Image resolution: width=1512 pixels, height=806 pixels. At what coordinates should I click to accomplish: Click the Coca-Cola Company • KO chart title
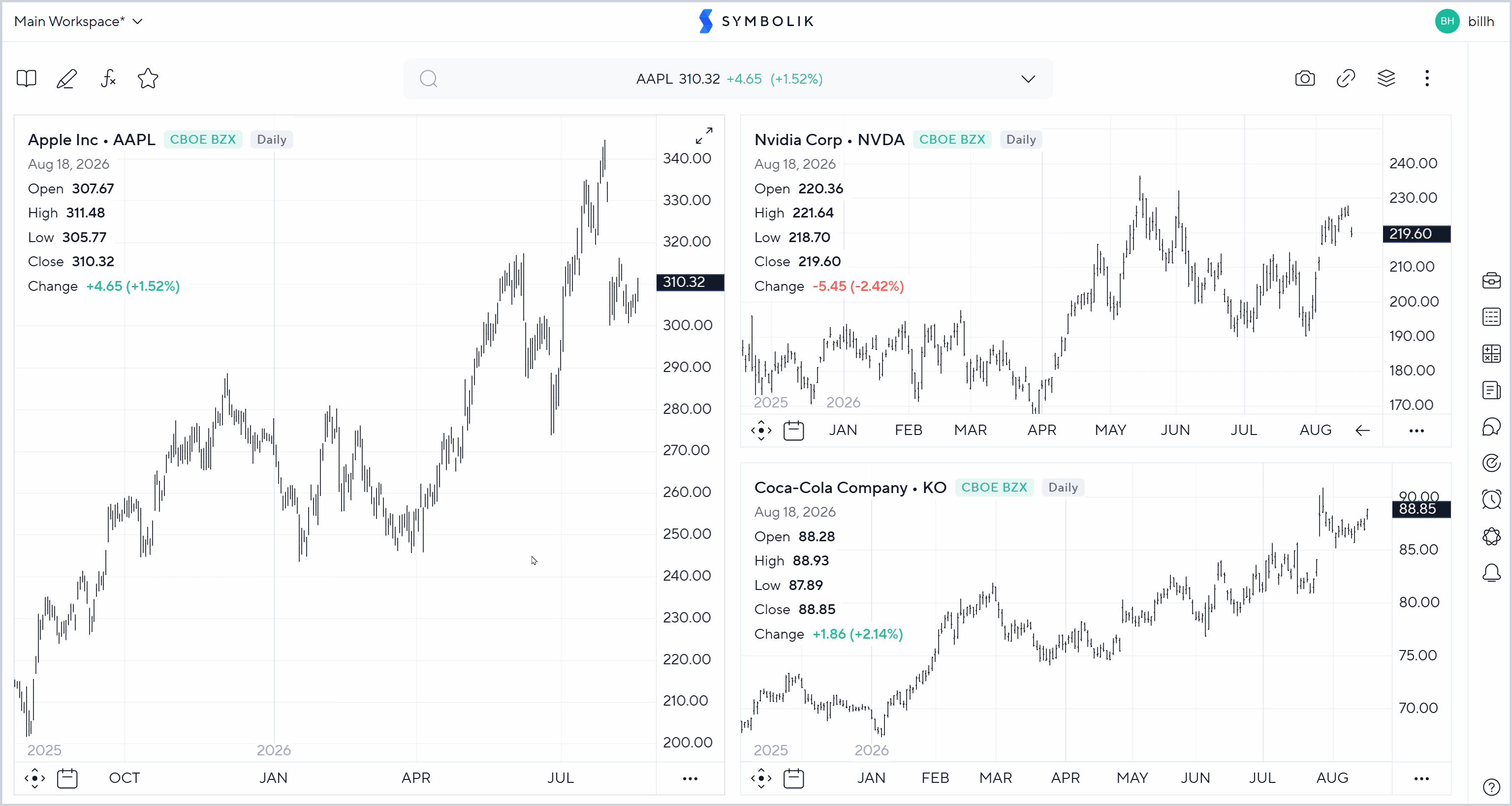point(850,488)
